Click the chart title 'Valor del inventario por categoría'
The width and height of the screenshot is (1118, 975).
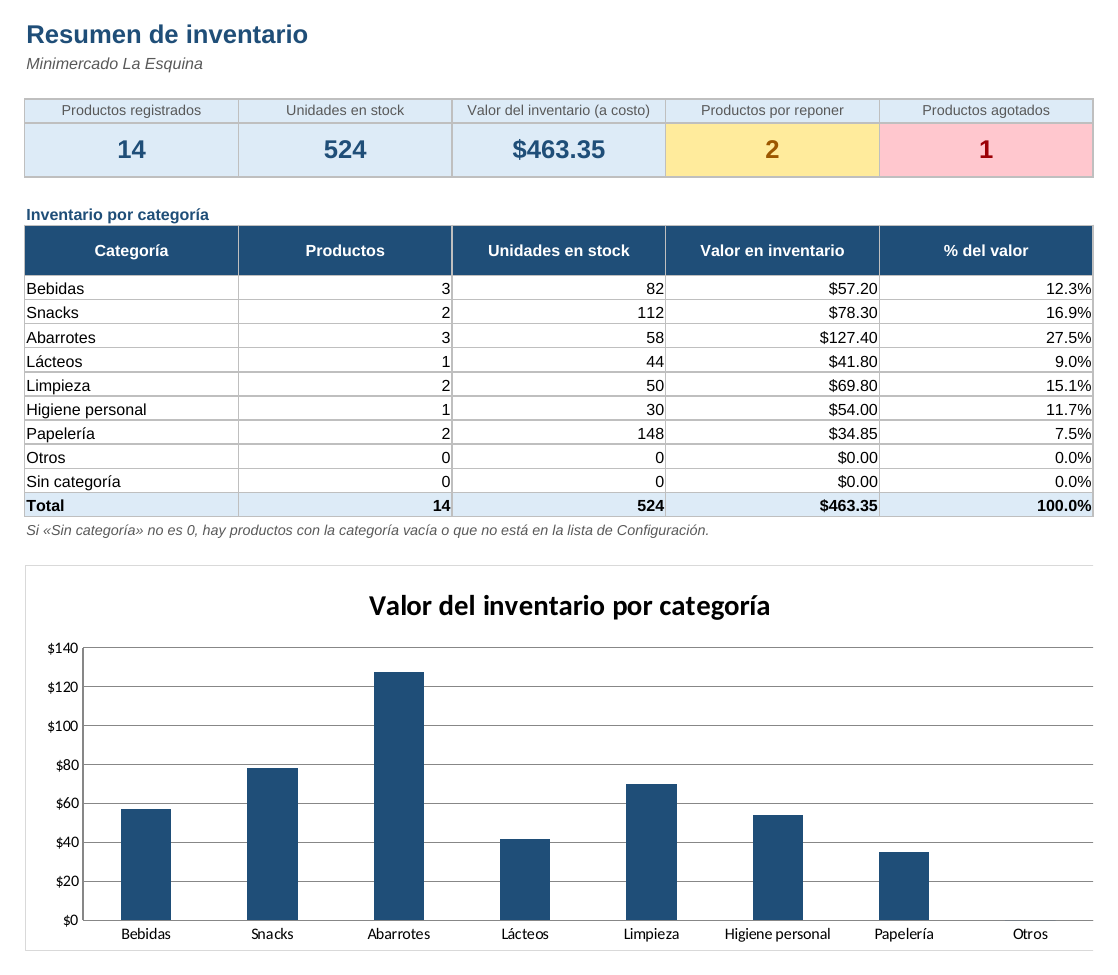569,606
